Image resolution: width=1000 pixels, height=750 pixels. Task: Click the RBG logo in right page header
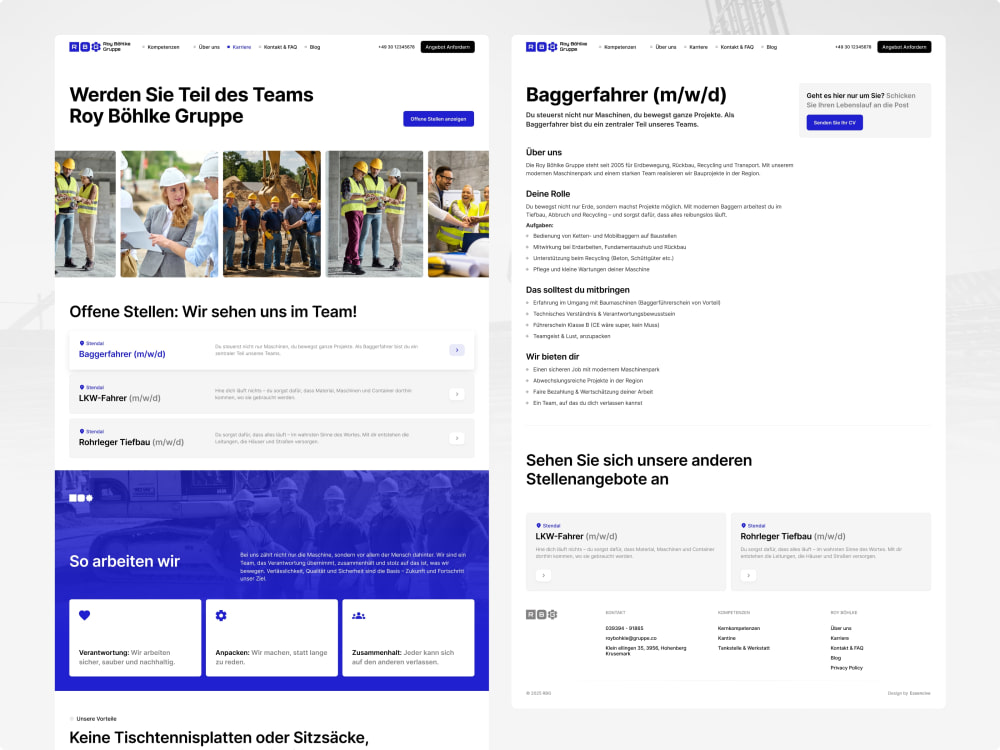[x=556, y=47]
